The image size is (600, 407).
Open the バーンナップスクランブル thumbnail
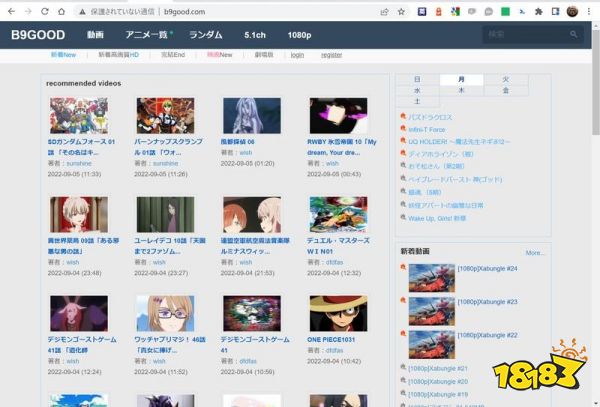165,116
